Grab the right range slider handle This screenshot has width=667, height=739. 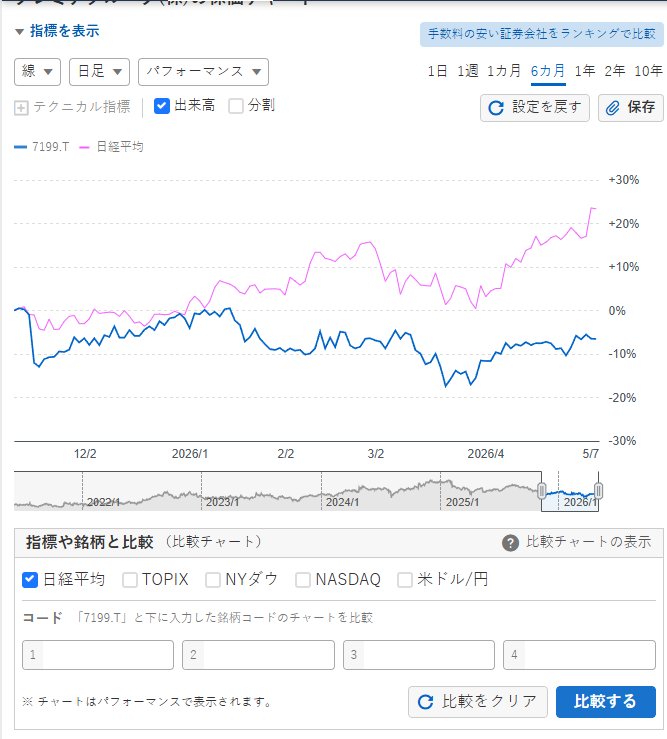[598, 491]
